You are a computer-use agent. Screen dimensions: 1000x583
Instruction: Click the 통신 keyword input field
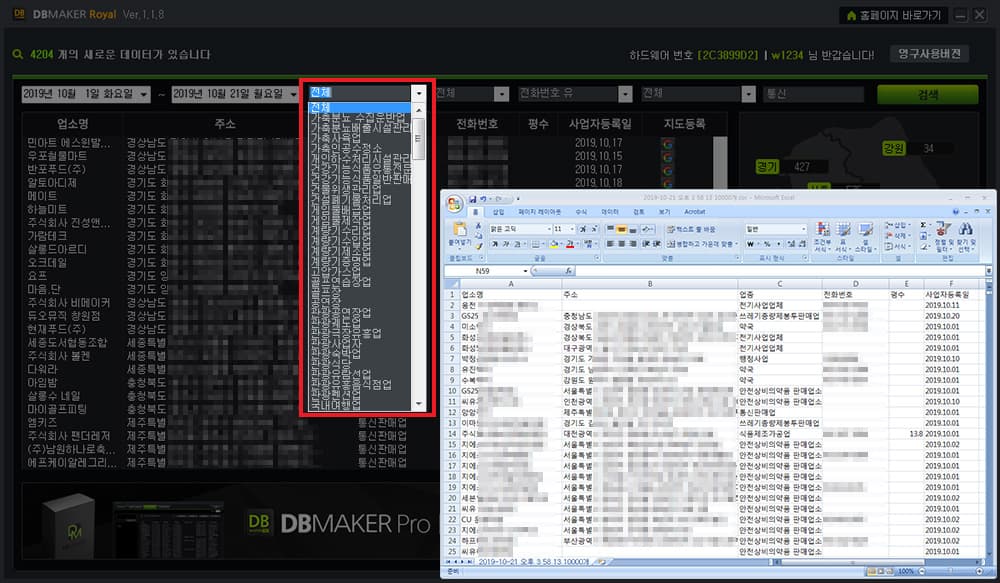[x=813, y=94]
